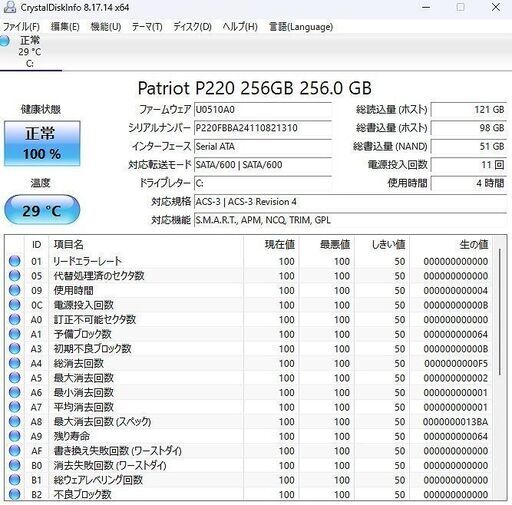
Task: Click the blue status orb in drive tab
Action: tap(4, 41)
